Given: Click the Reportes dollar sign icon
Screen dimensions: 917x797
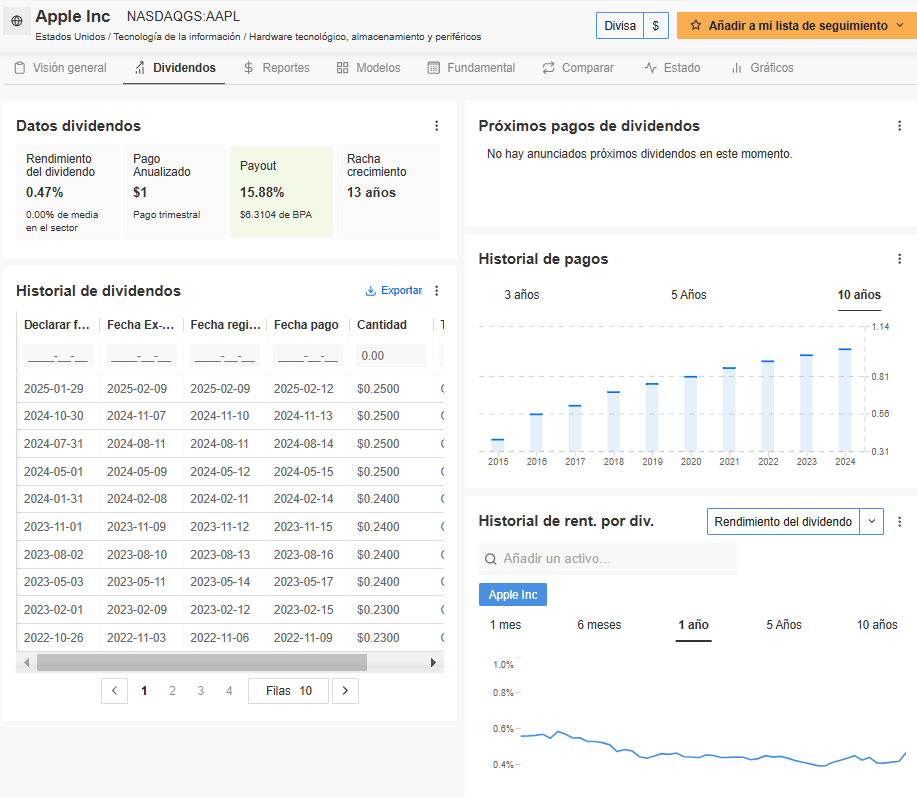Looking at the screenshot, I should click(249, 68).
